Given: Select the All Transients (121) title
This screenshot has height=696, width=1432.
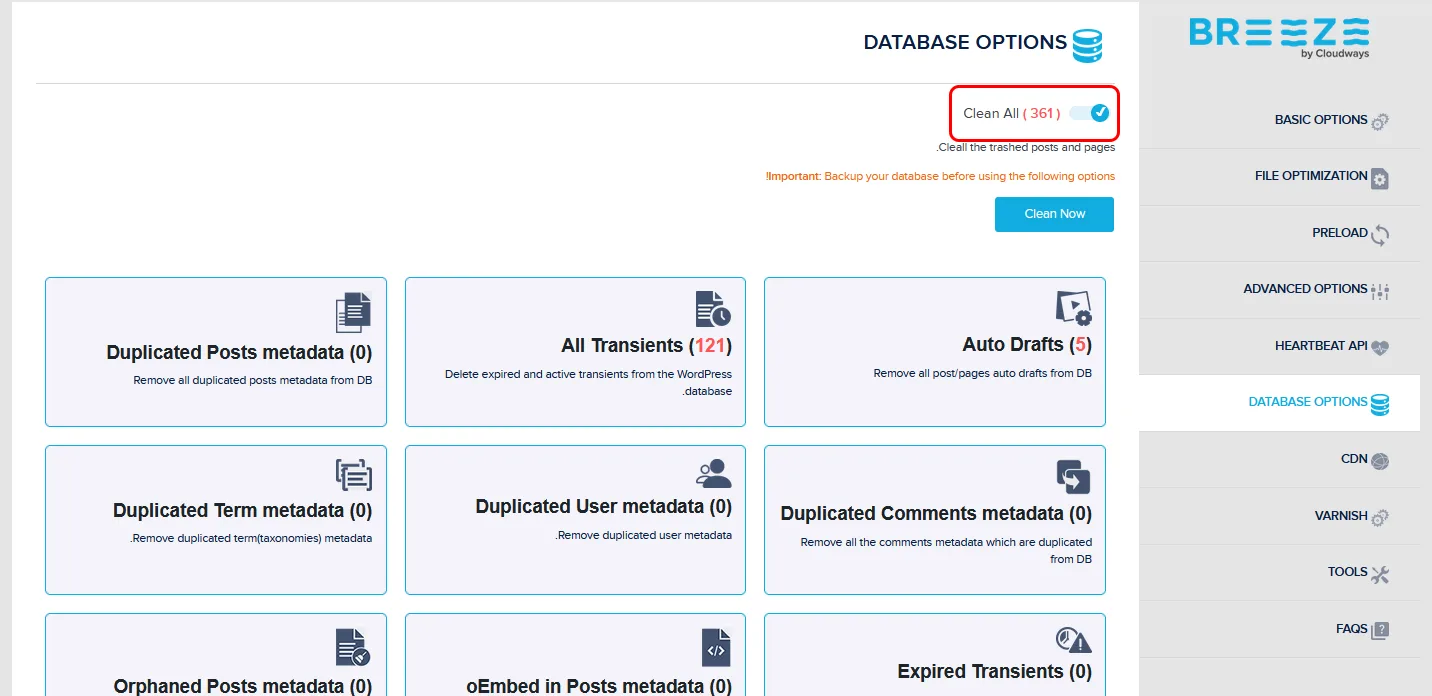Looking at the screenshot, I should [x=647, y=346].
